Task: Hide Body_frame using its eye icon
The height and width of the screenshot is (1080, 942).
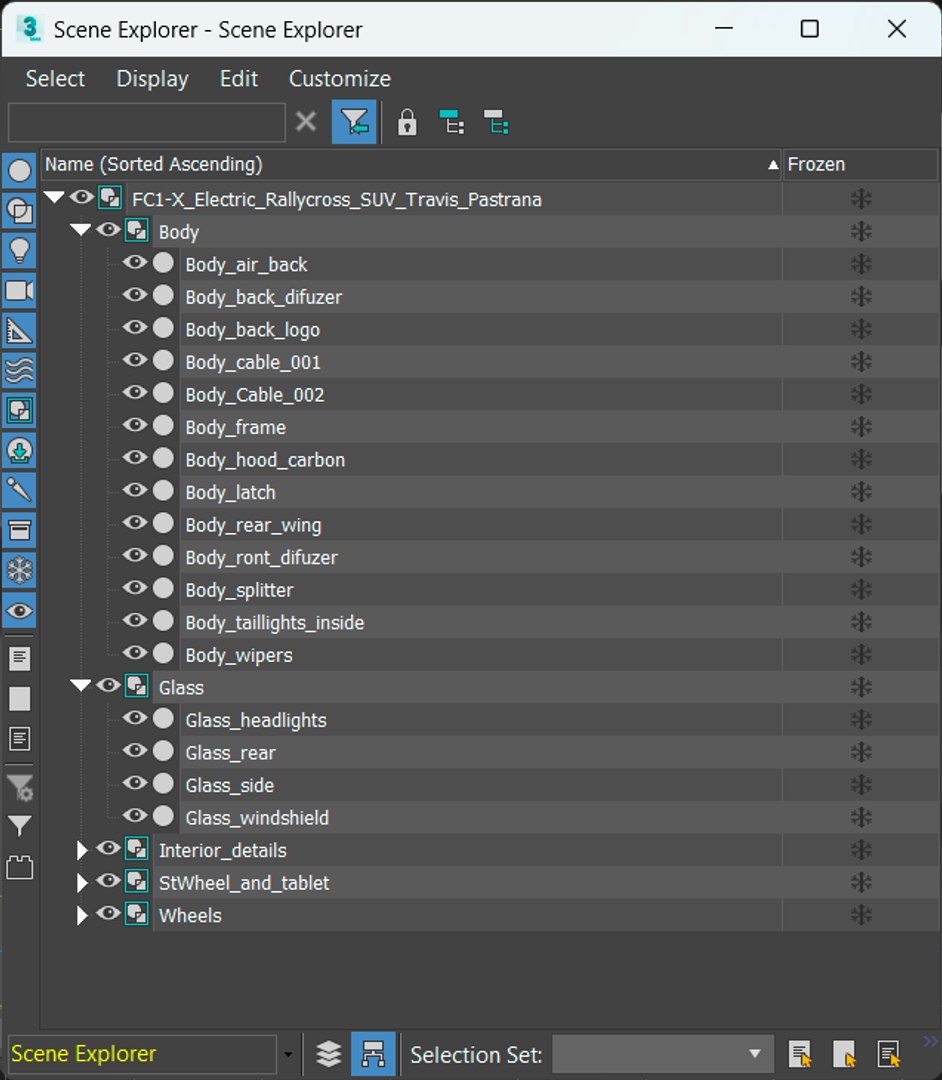Action: pyautogui.click(x=135, y=425)
